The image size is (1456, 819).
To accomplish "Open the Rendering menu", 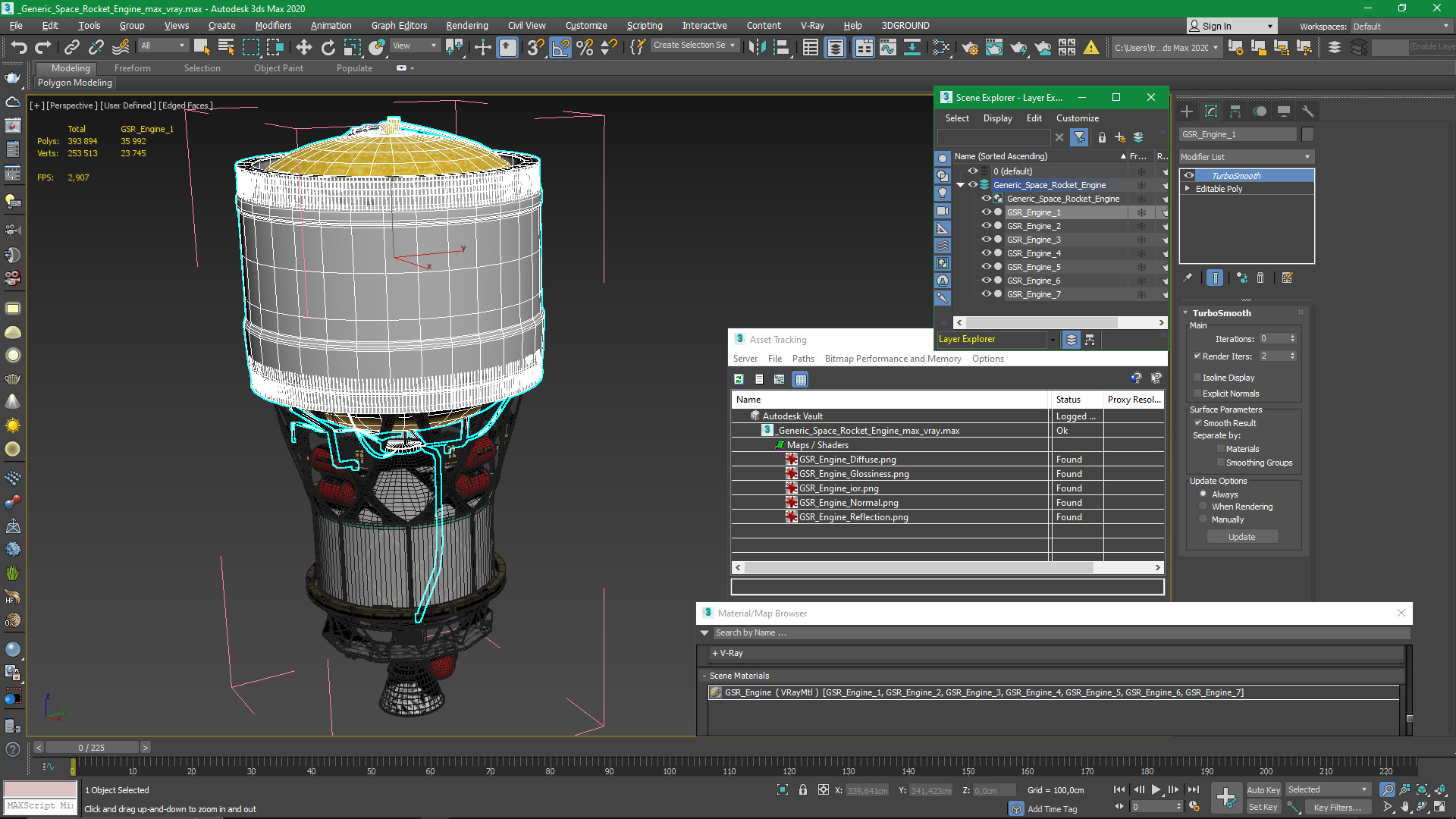I will [x=467, y=26].
